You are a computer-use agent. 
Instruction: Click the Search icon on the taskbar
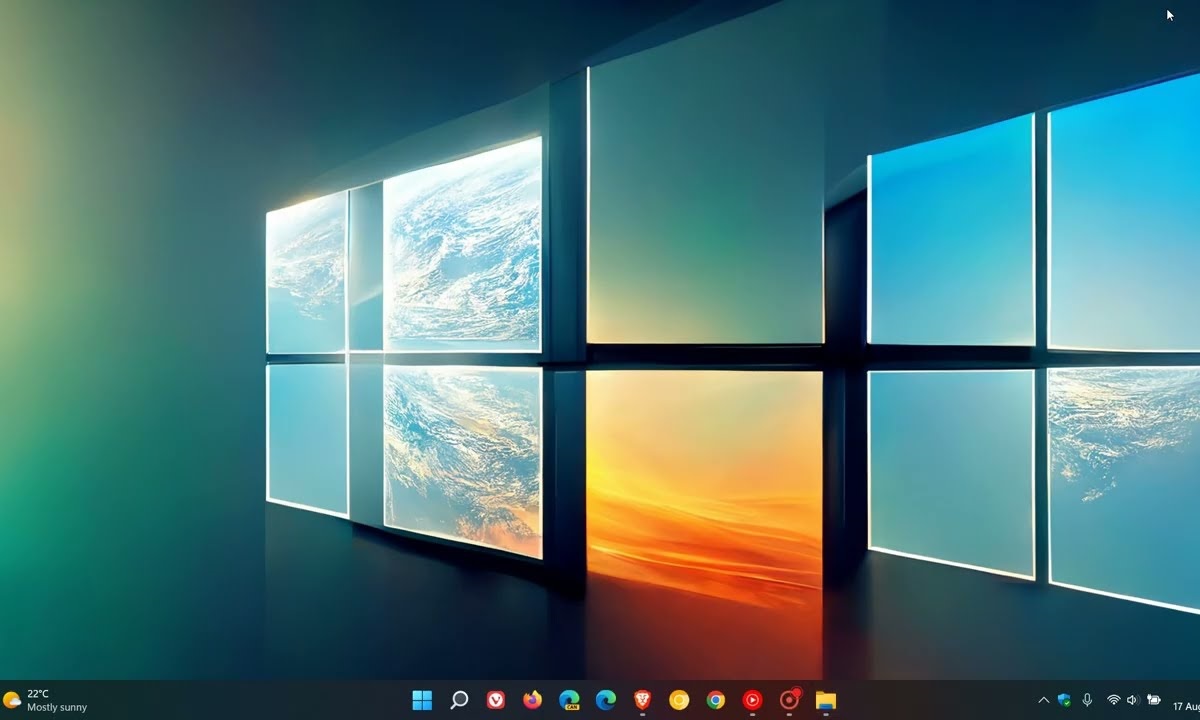click(x=458, y=701)
